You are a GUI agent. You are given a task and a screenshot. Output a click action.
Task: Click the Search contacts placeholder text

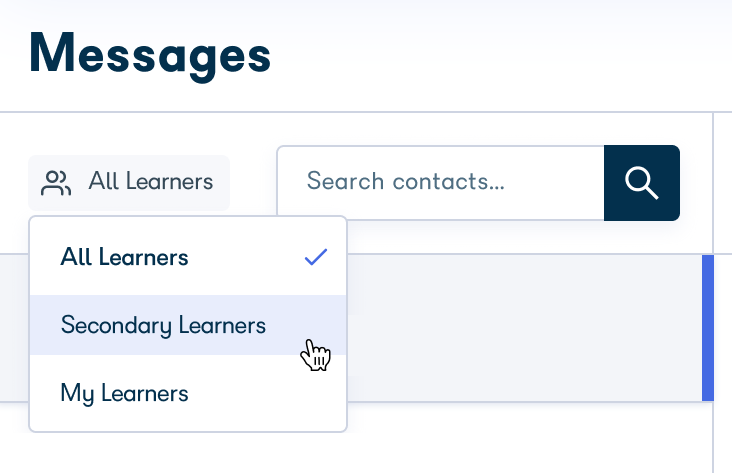[x=406, y=181]
